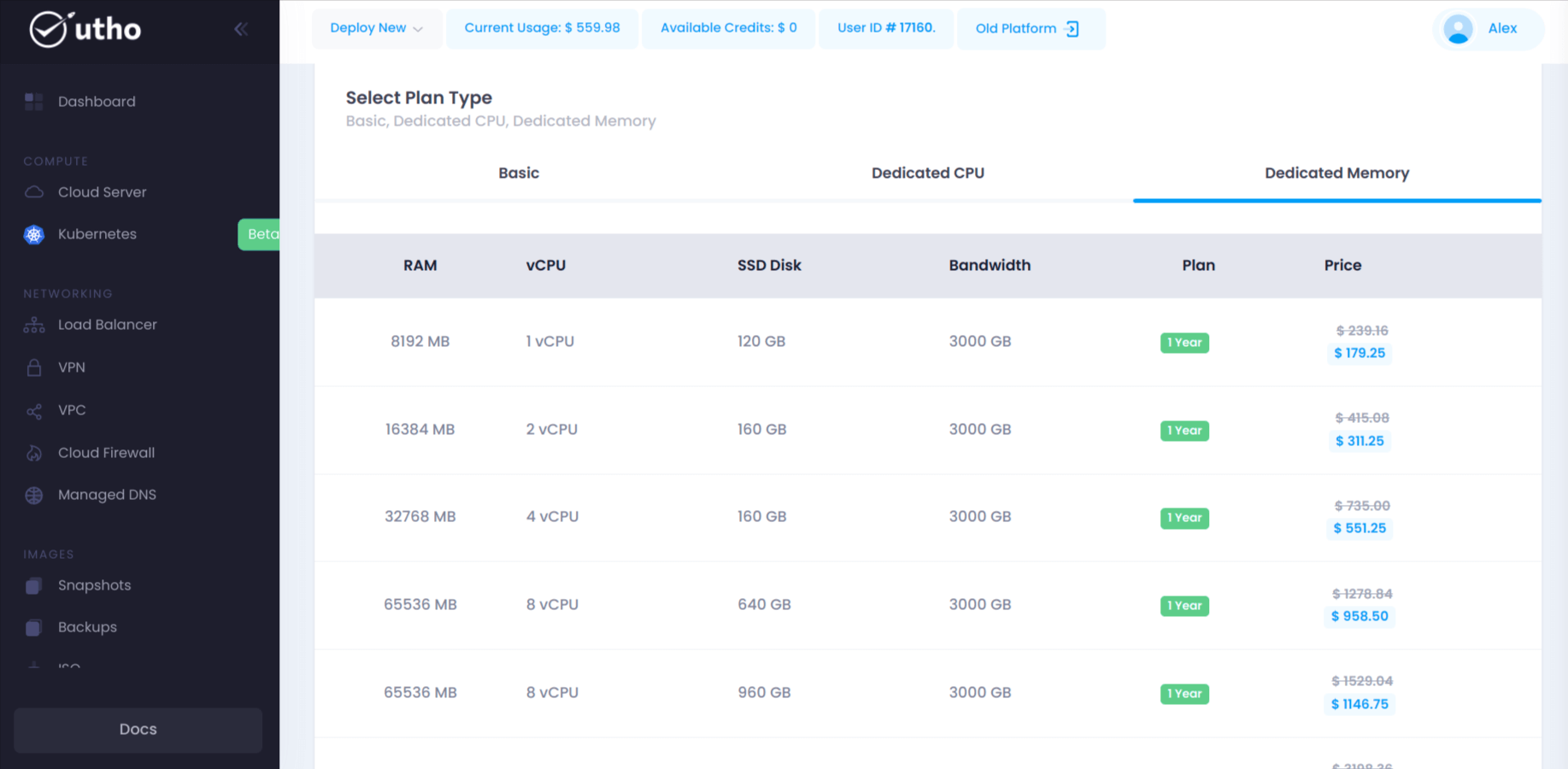The width and height of the screenshot is (1568, 769).
Task: Click the Cloud Firewall flame icon
Action: point(34,453)
